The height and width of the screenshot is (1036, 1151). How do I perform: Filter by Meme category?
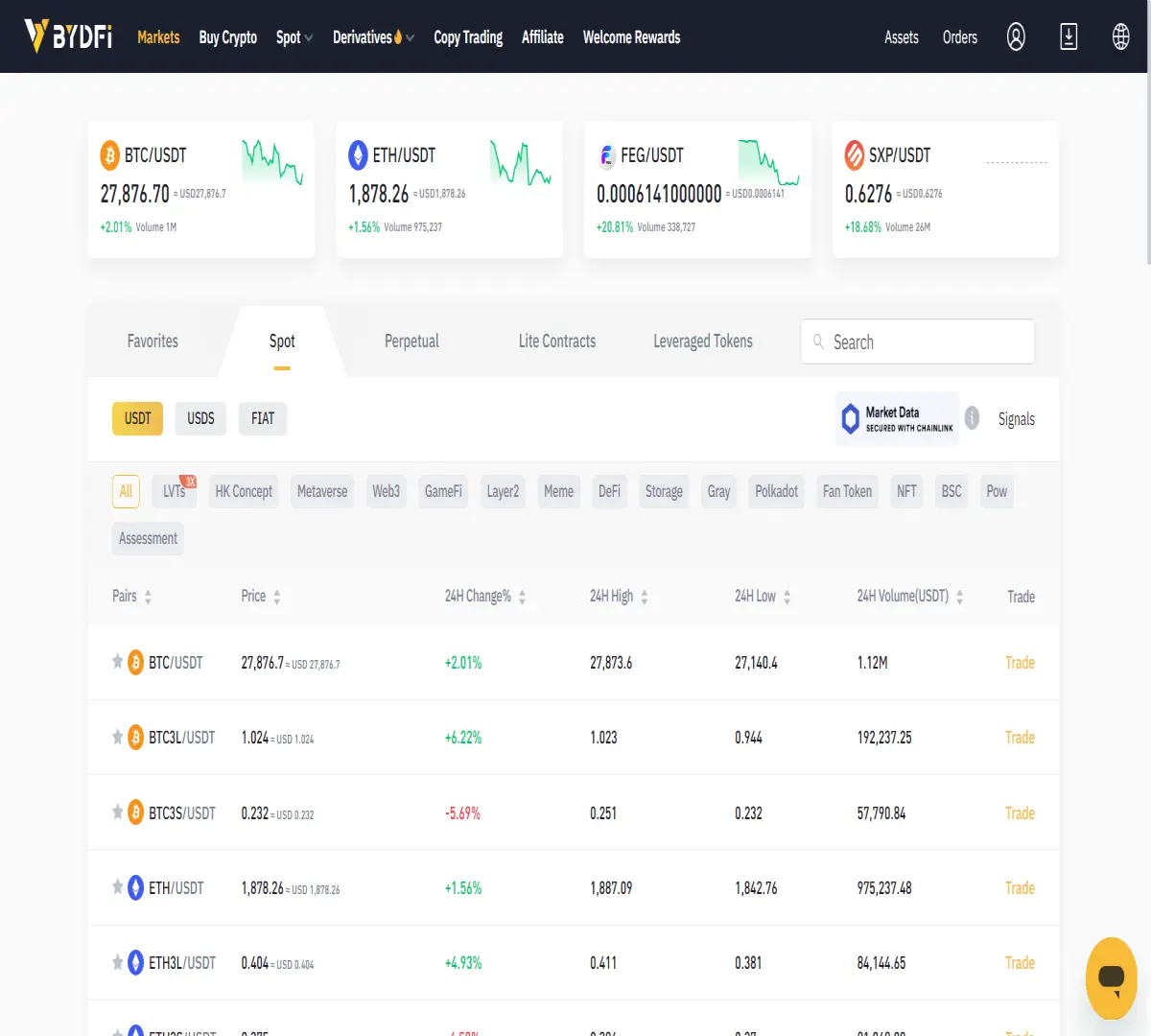tap(558, 491)
